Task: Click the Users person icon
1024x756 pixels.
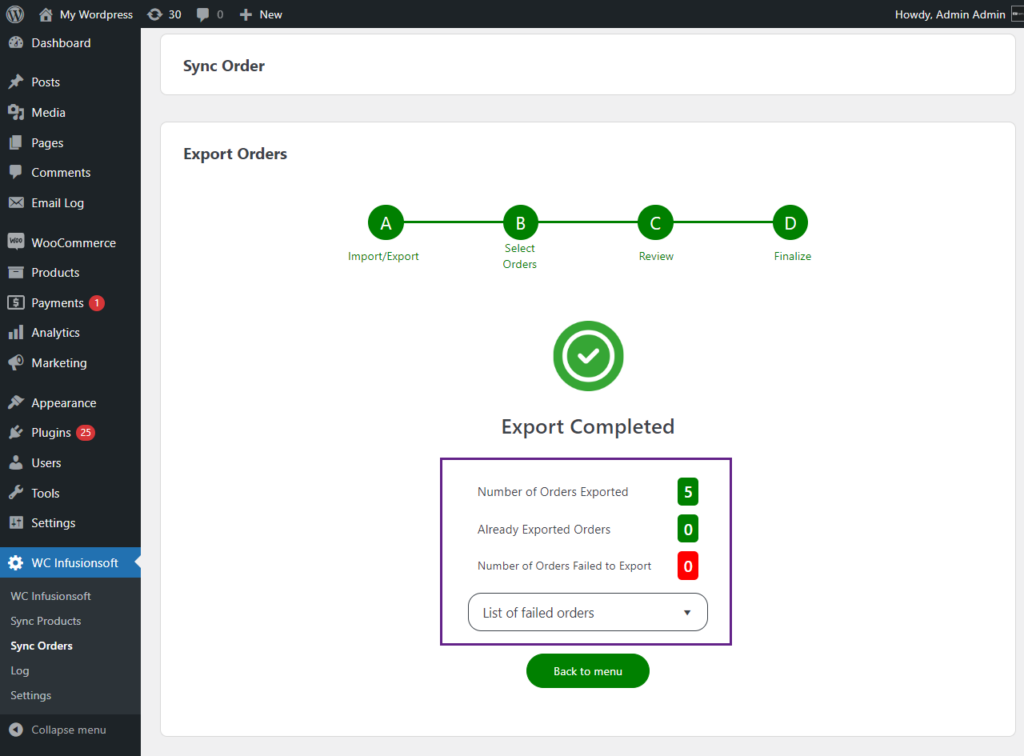Action: point(16,462)
